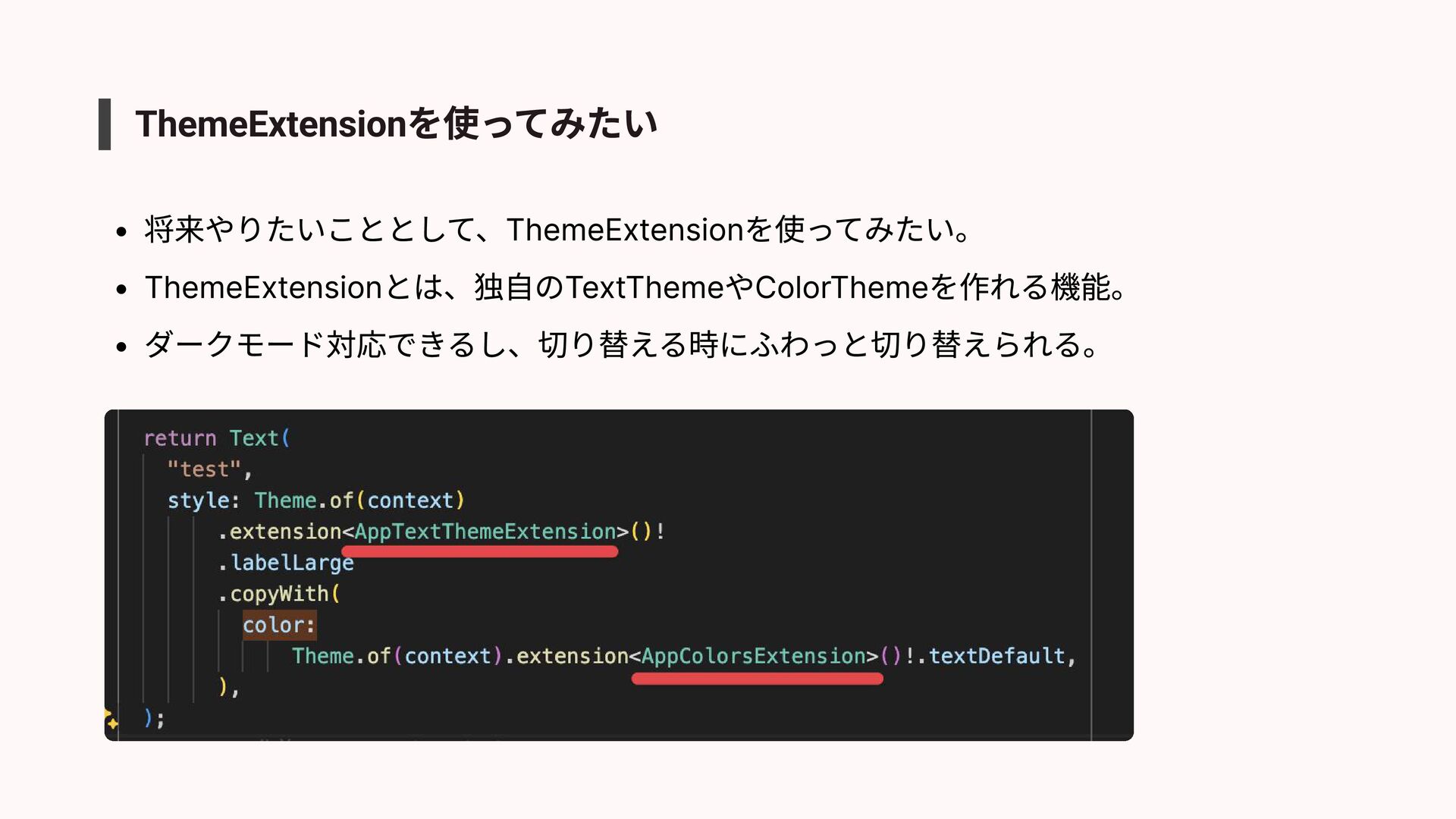Click AppColorsExtension in the code
Viewport: 1456px width, 819px height.
point(754,656)
